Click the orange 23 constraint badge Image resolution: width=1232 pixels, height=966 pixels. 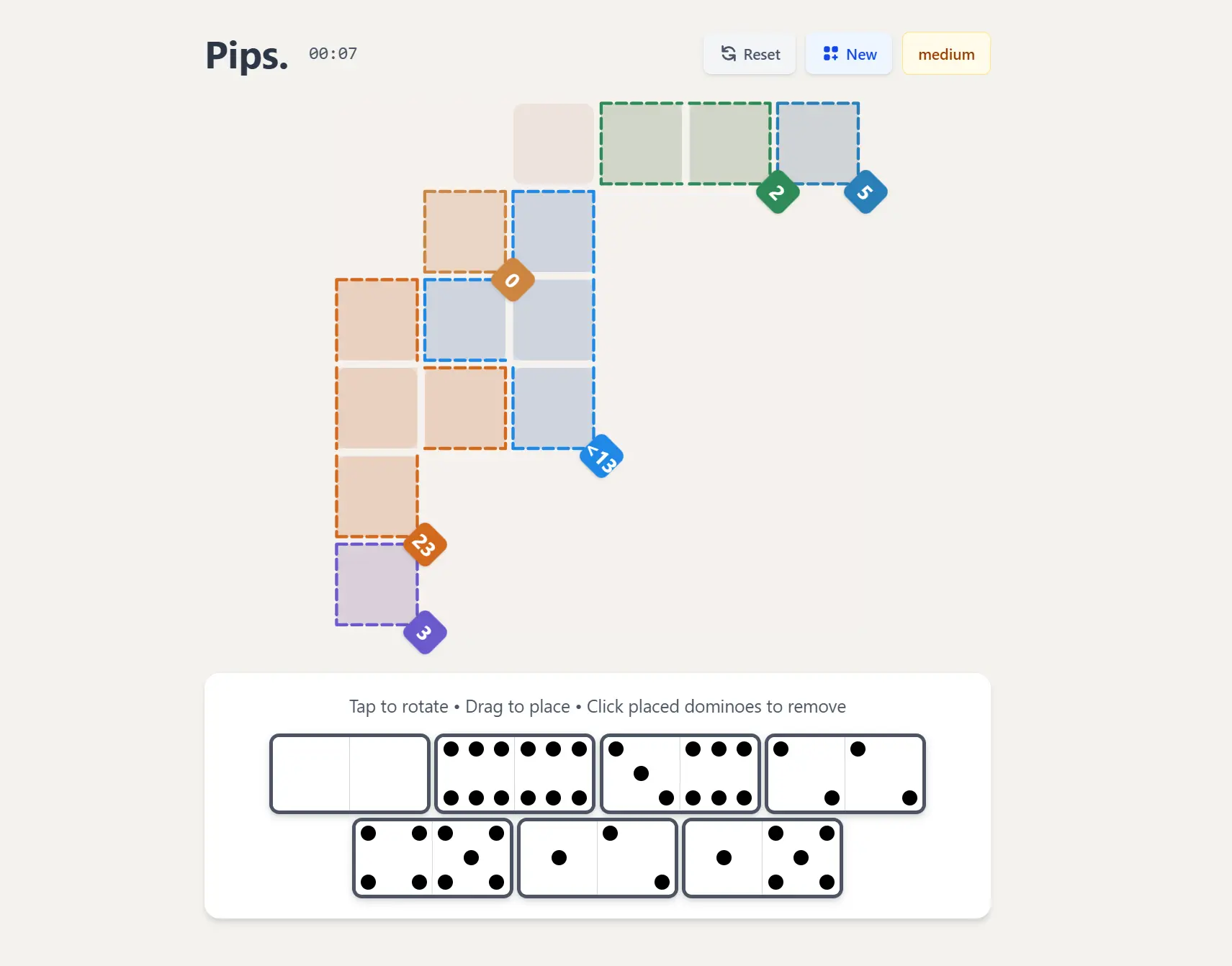[425, 545]
